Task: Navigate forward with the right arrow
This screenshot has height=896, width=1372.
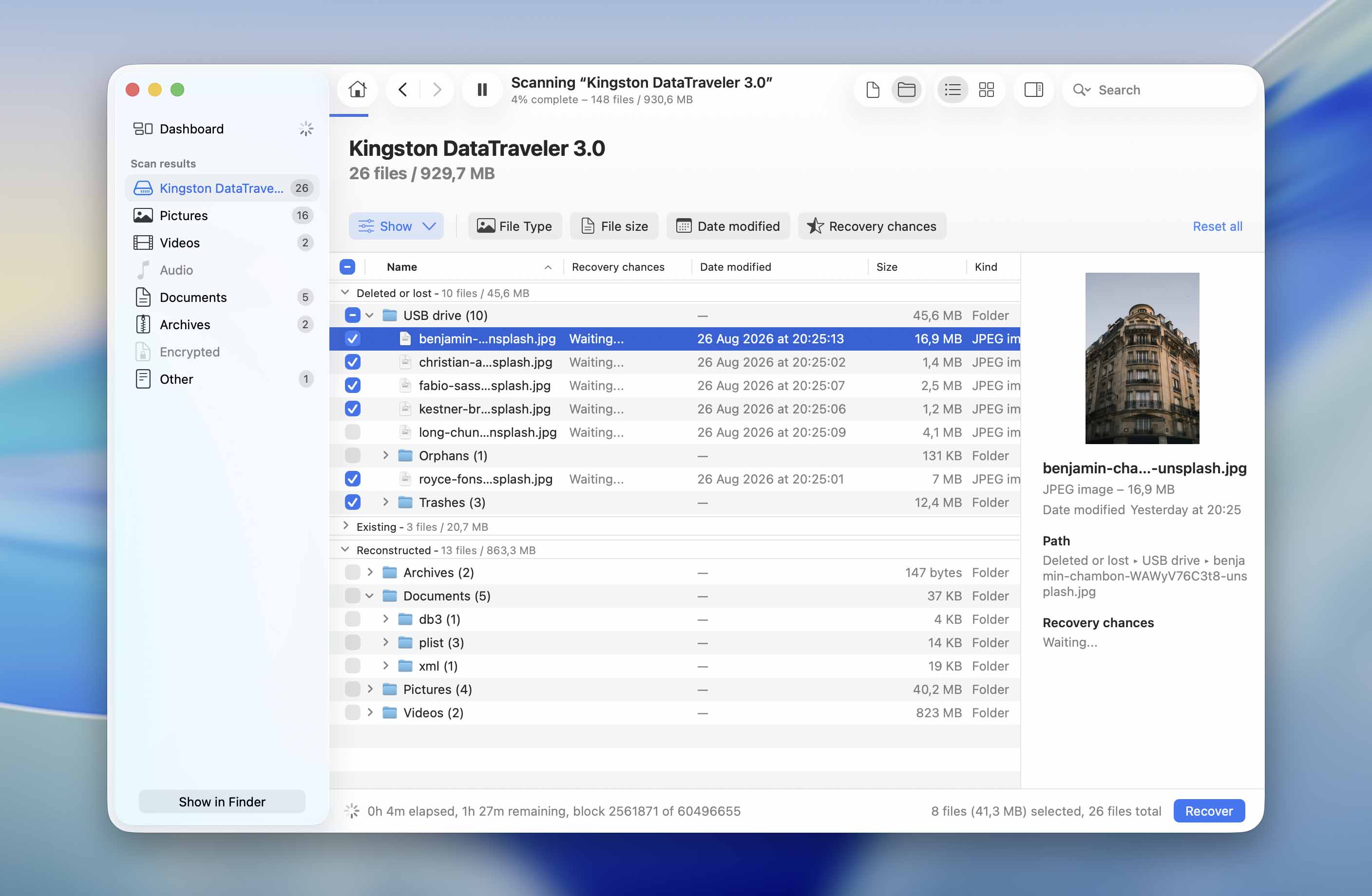Action: coord(437,89)
